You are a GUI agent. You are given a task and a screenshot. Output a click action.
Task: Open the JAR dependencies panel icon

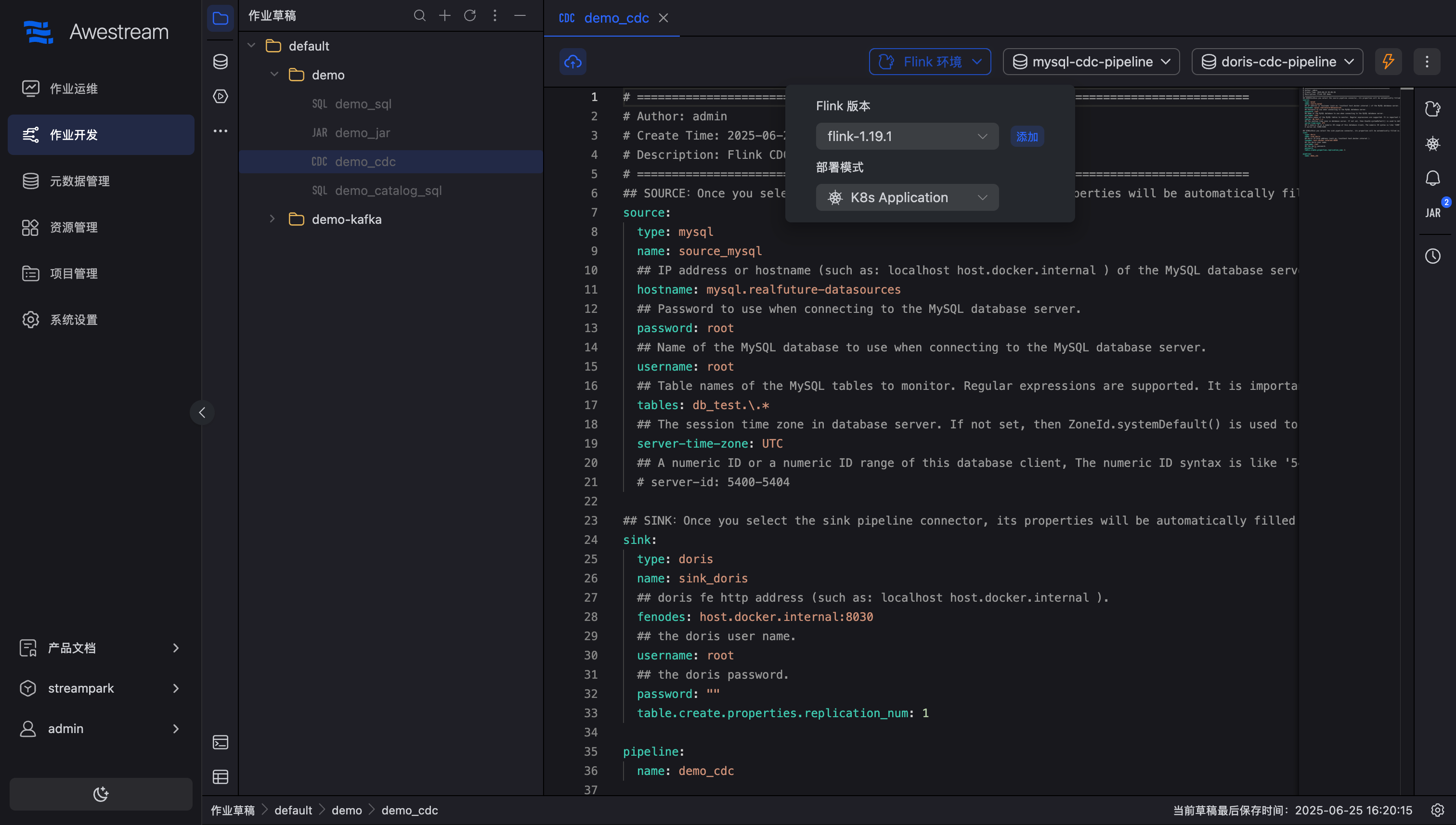1432,212
